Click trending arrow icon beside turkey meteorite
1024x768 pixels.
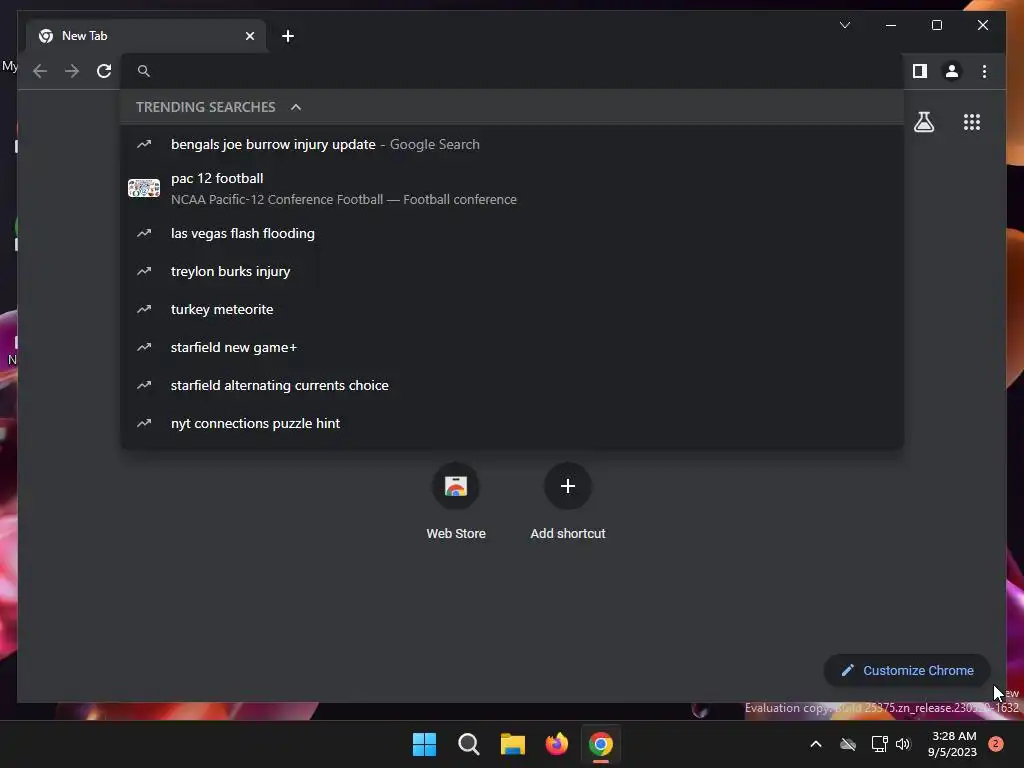144,309
